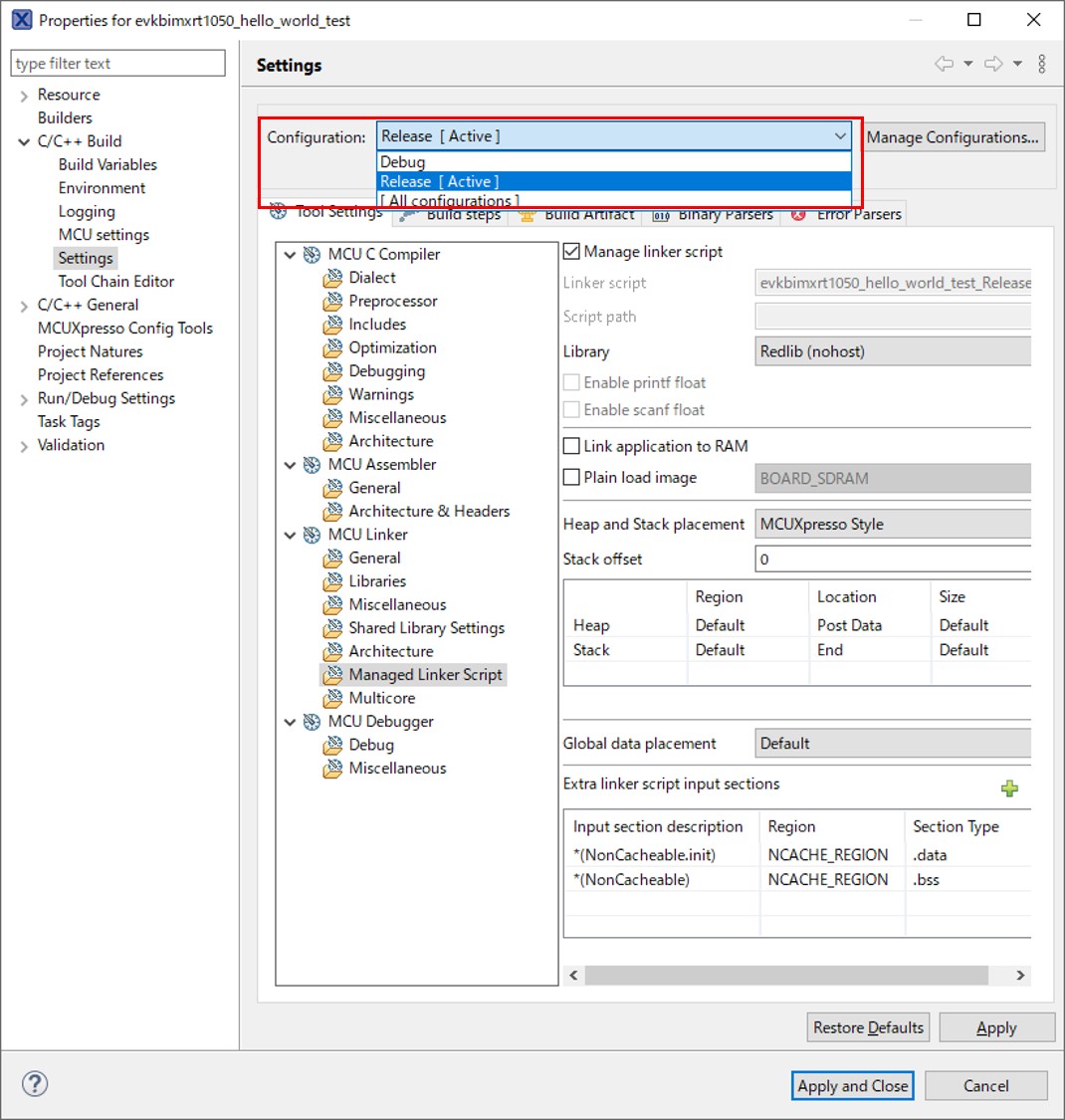This screenshot has width=1065, height=1120.
Task: Click the horizontal scrollbar right arrow
Action: pyautogui.click(x=1019, y=976)
